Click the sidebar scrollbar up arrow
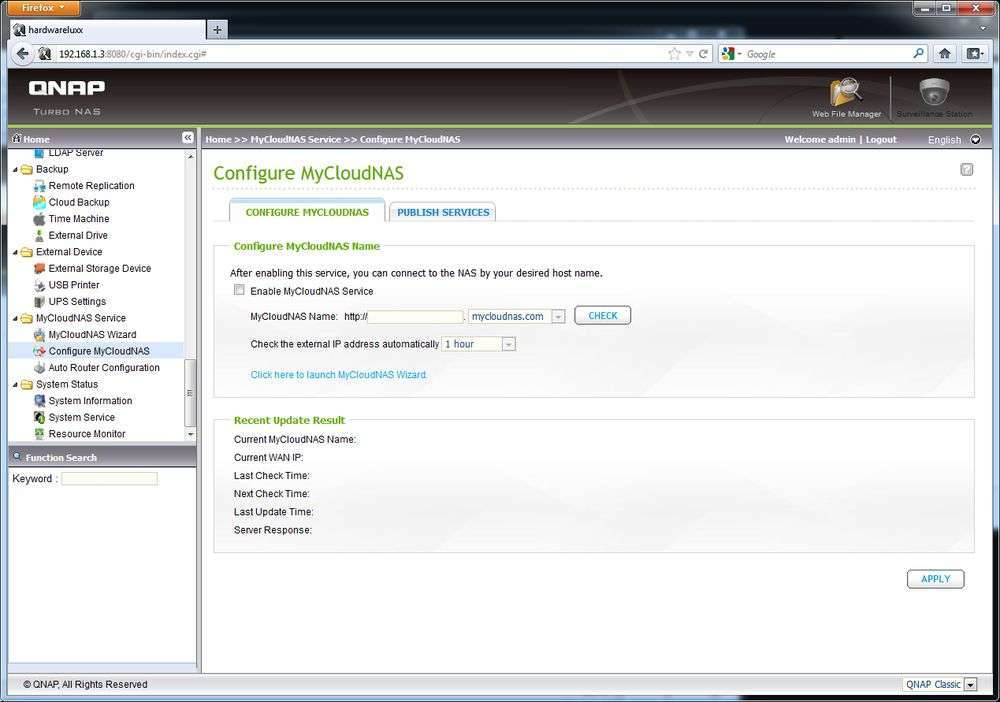The image size is (1000, 702). click(190, 156)
